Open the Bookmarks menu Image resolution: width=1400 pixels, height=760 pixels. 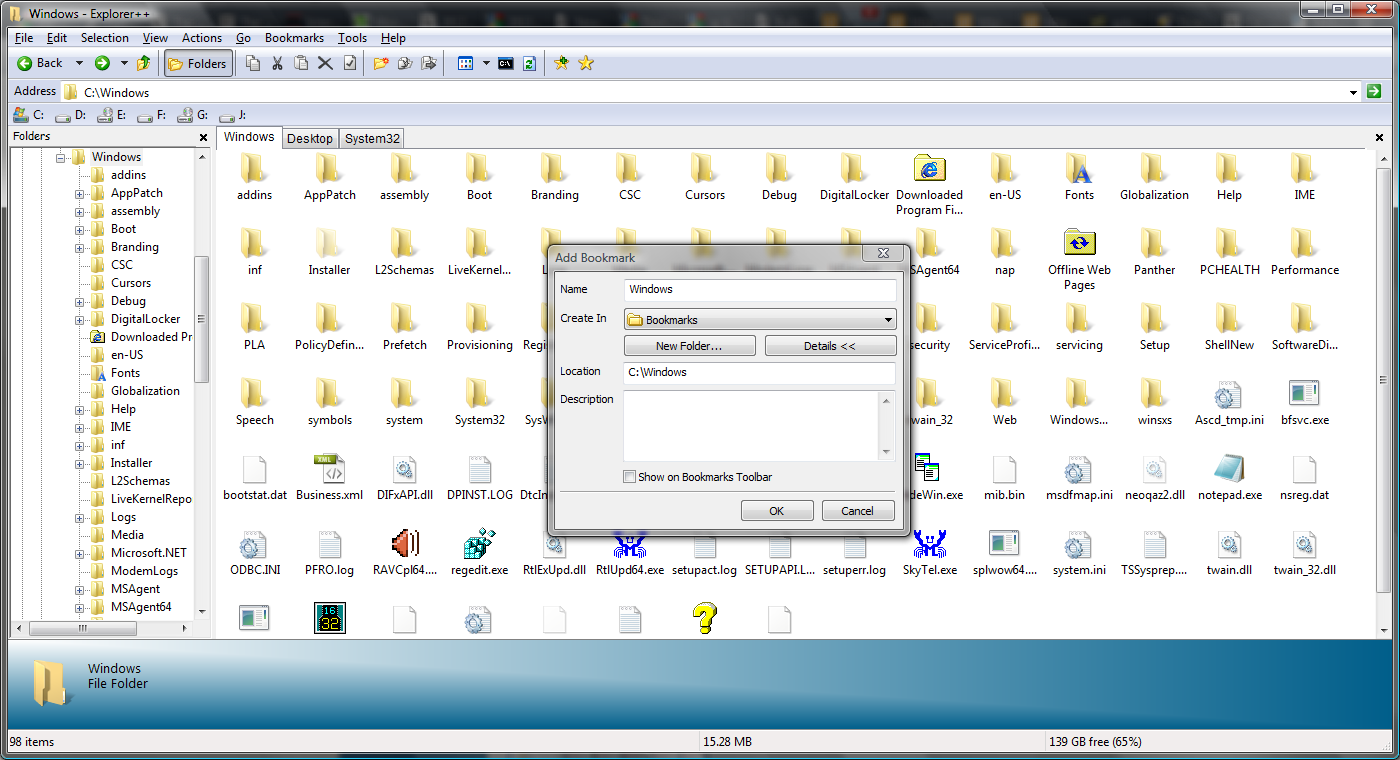pyautogui.click(x=294, y=38)
